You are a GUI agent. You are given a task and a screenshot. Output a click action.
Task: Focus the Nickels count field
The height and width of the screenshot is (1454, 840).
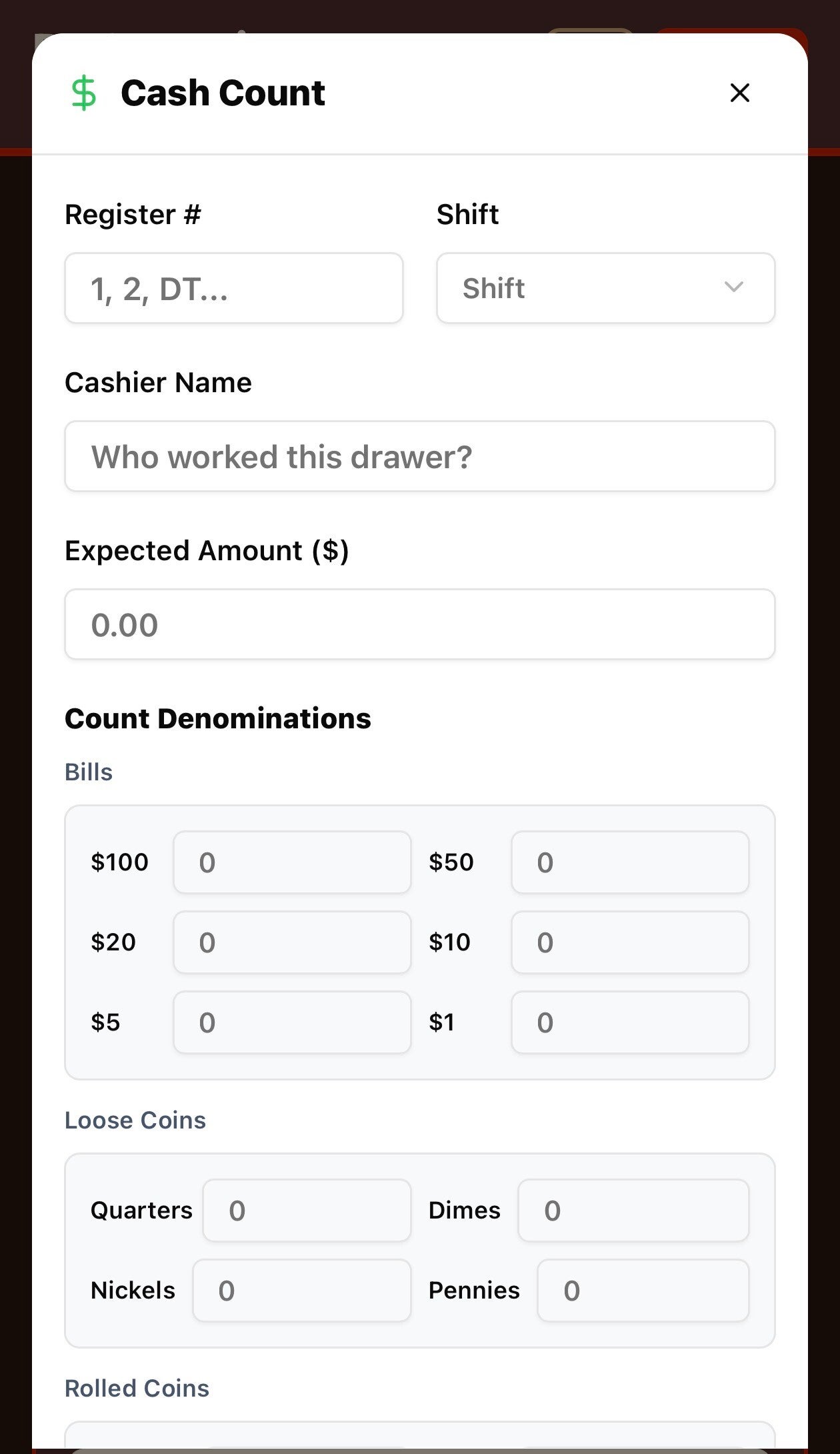point(301,1290)
